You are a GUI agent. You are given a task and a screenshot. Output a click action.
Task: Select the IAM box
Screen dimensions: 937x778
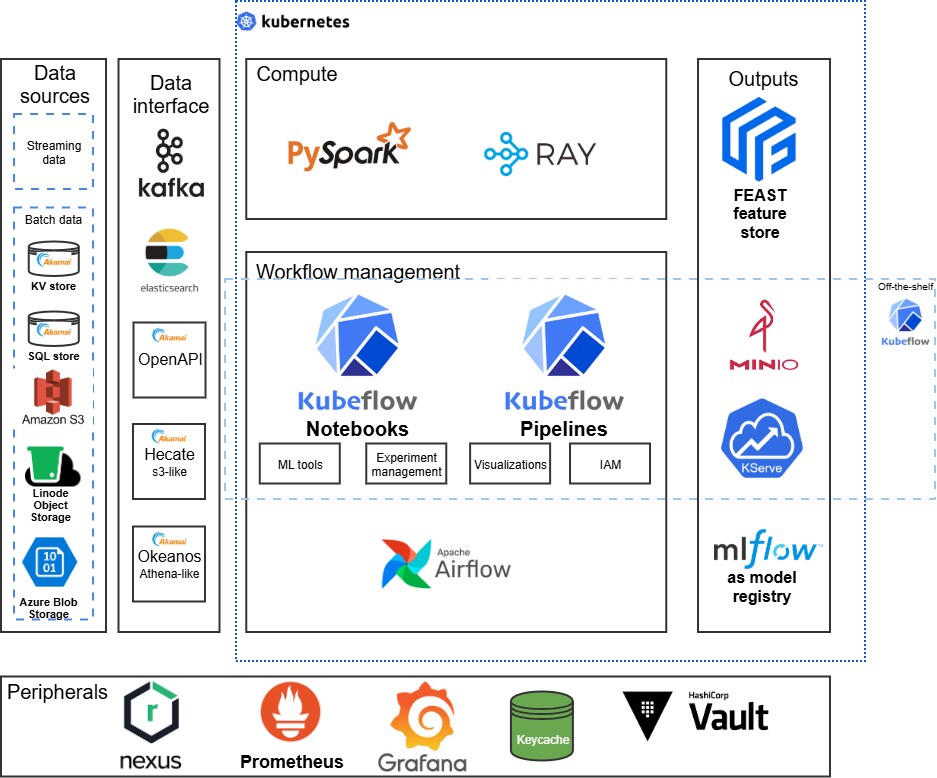click(610, 464)
